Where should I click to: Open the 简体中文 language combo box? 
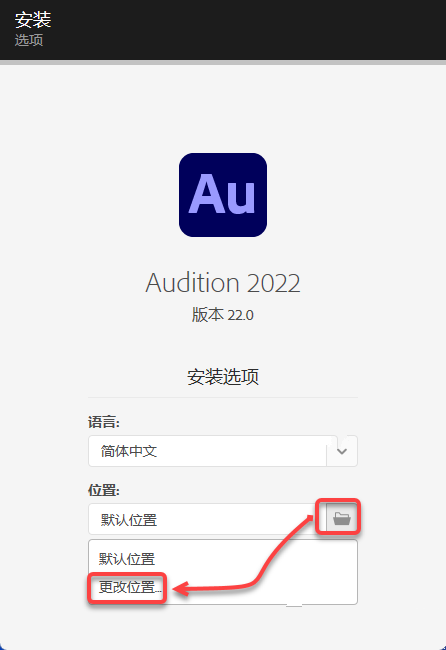[x=223, y=451]
